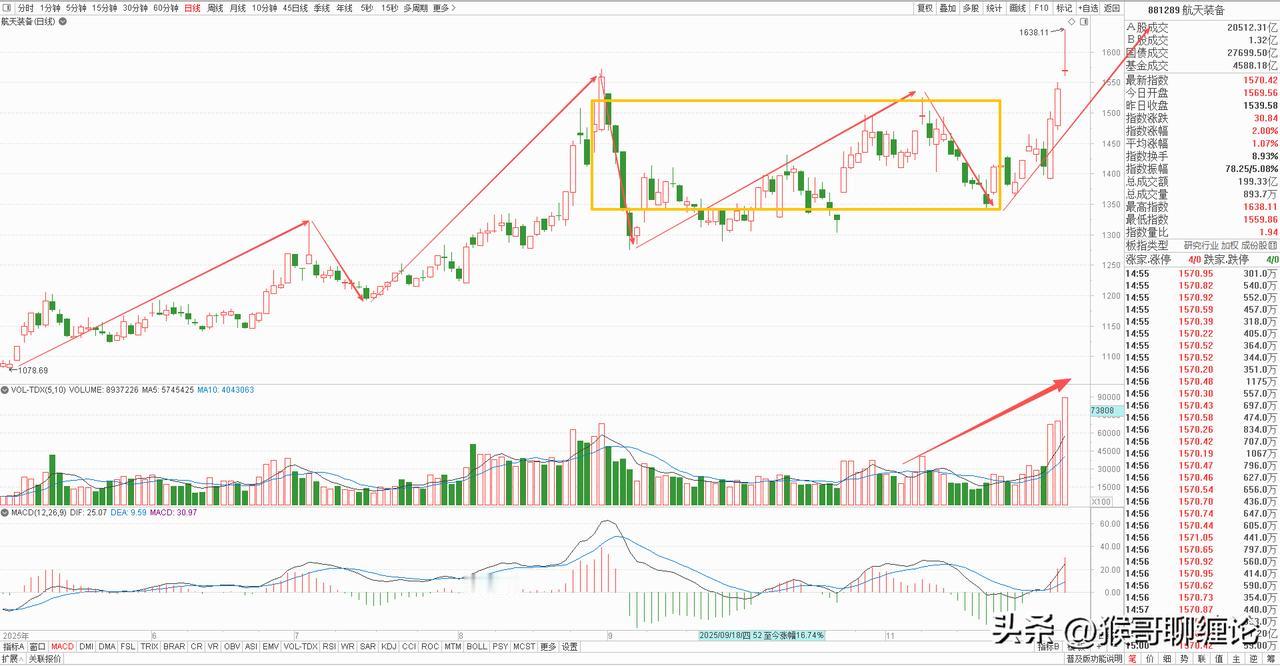Select the BRAR indicator
The image size is (1280, 666).
click(x=174, y=647)
